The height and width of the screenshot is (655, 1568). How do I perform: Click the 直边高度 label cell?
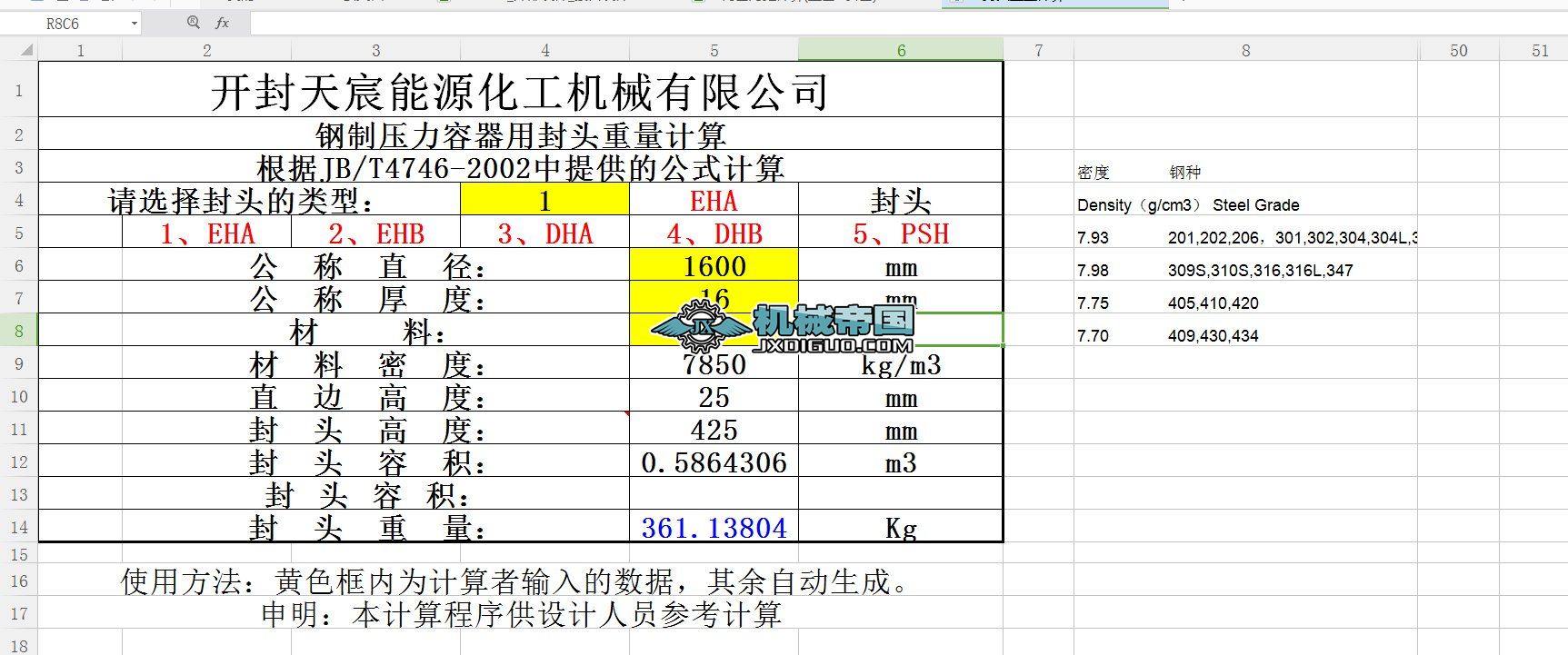pos(375,396)
